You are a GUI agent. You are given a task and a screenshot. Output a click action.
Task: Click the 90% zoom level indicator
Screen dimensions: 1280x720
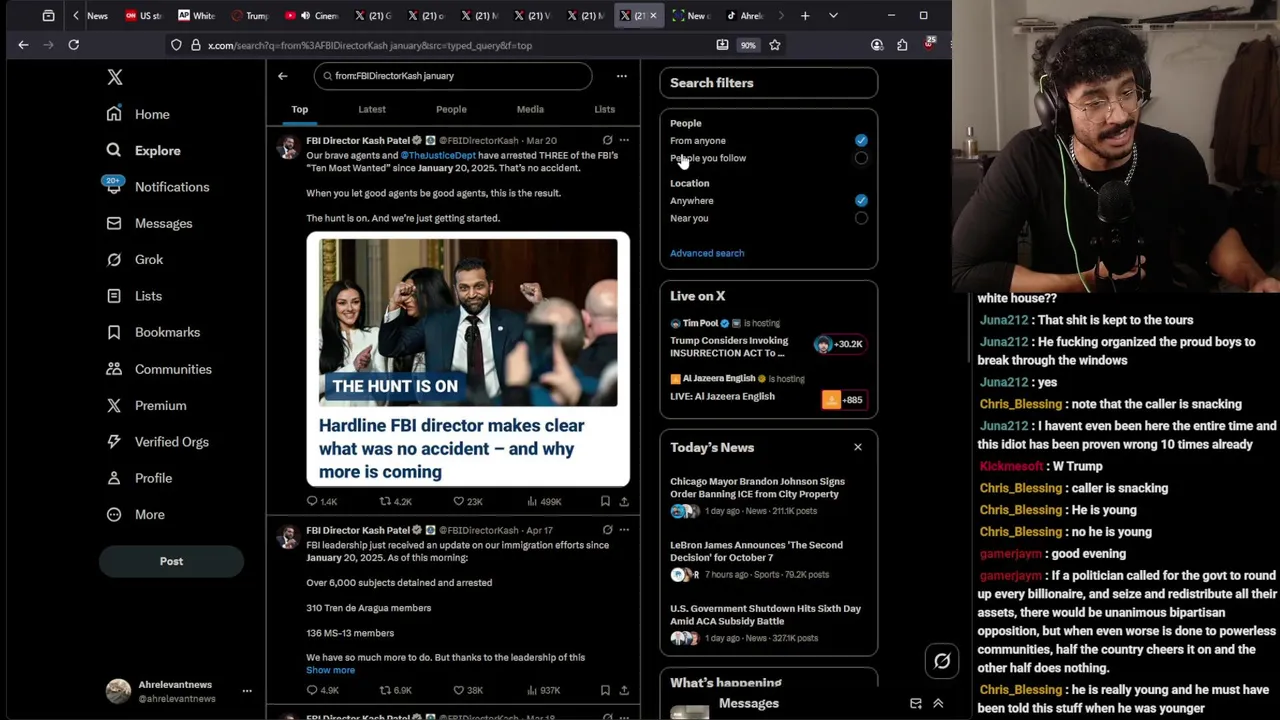click(x=748, y=45)
